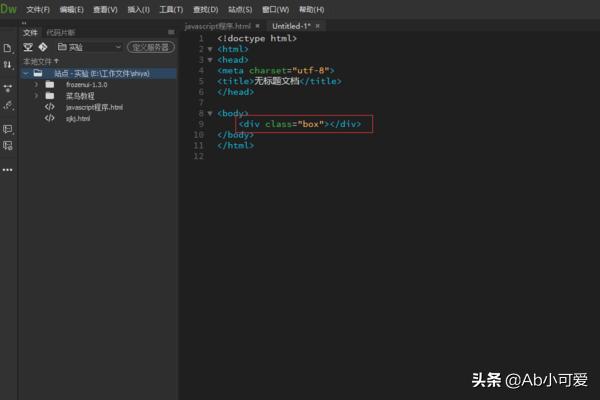Open the 插入(I) menu

pos(138,9)
